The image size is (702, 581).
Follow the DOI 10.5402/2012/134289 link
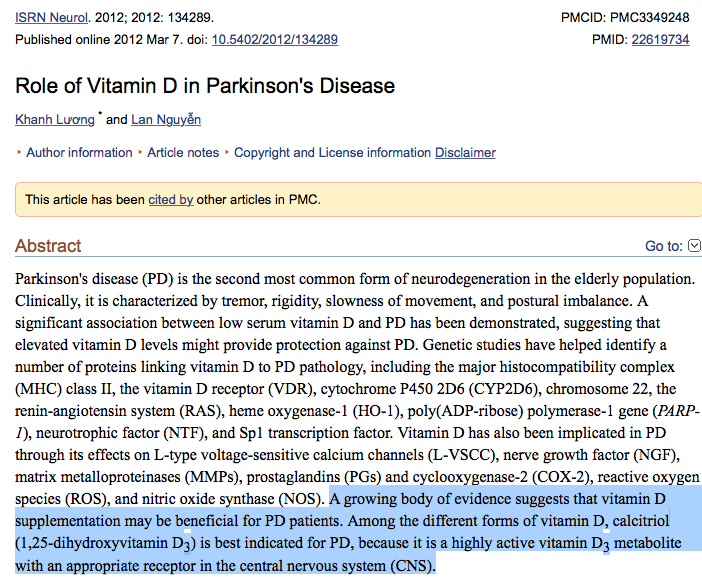275,40
